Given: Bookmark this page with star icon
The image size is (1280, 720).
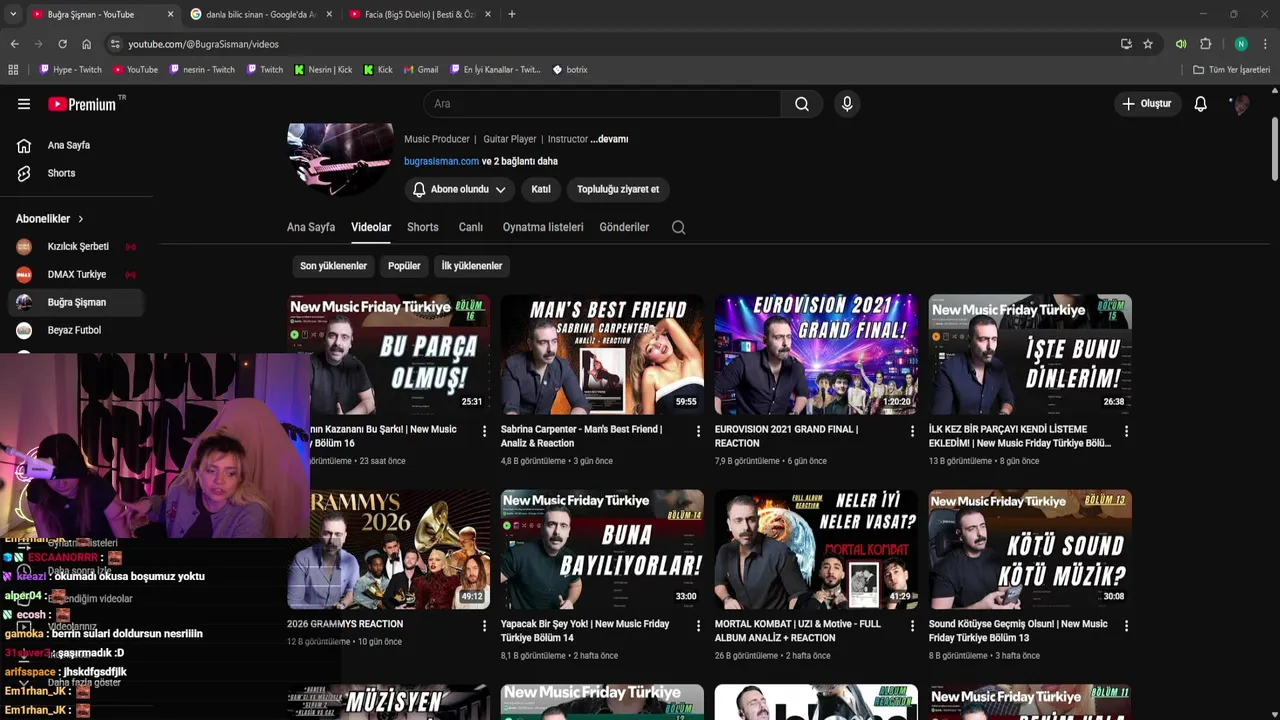Looking at the screenshot, I should (x=1148, y=44).
